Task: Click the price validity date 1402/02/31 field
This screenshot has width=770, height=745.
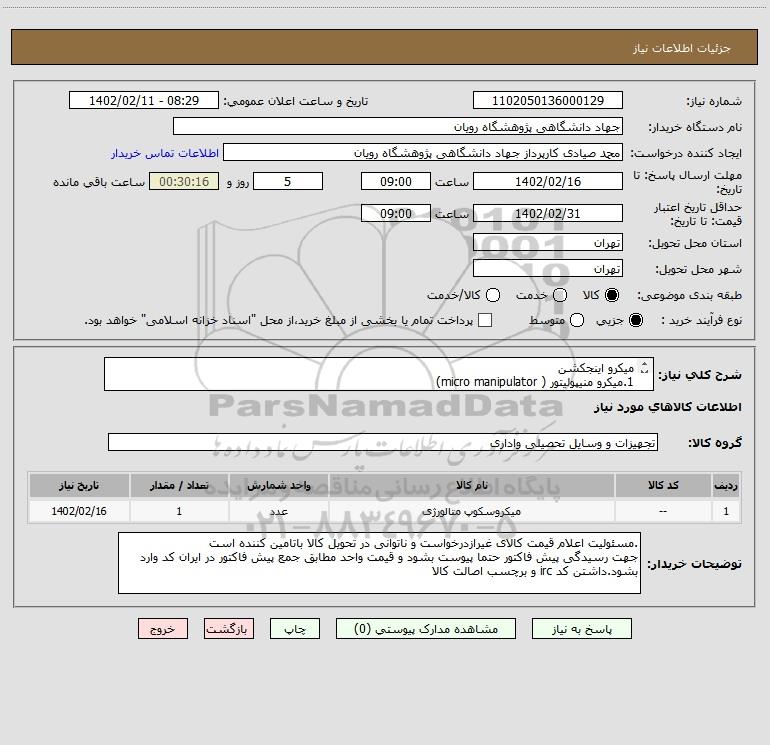Action: pyautogui.click(x=548, y=213)
